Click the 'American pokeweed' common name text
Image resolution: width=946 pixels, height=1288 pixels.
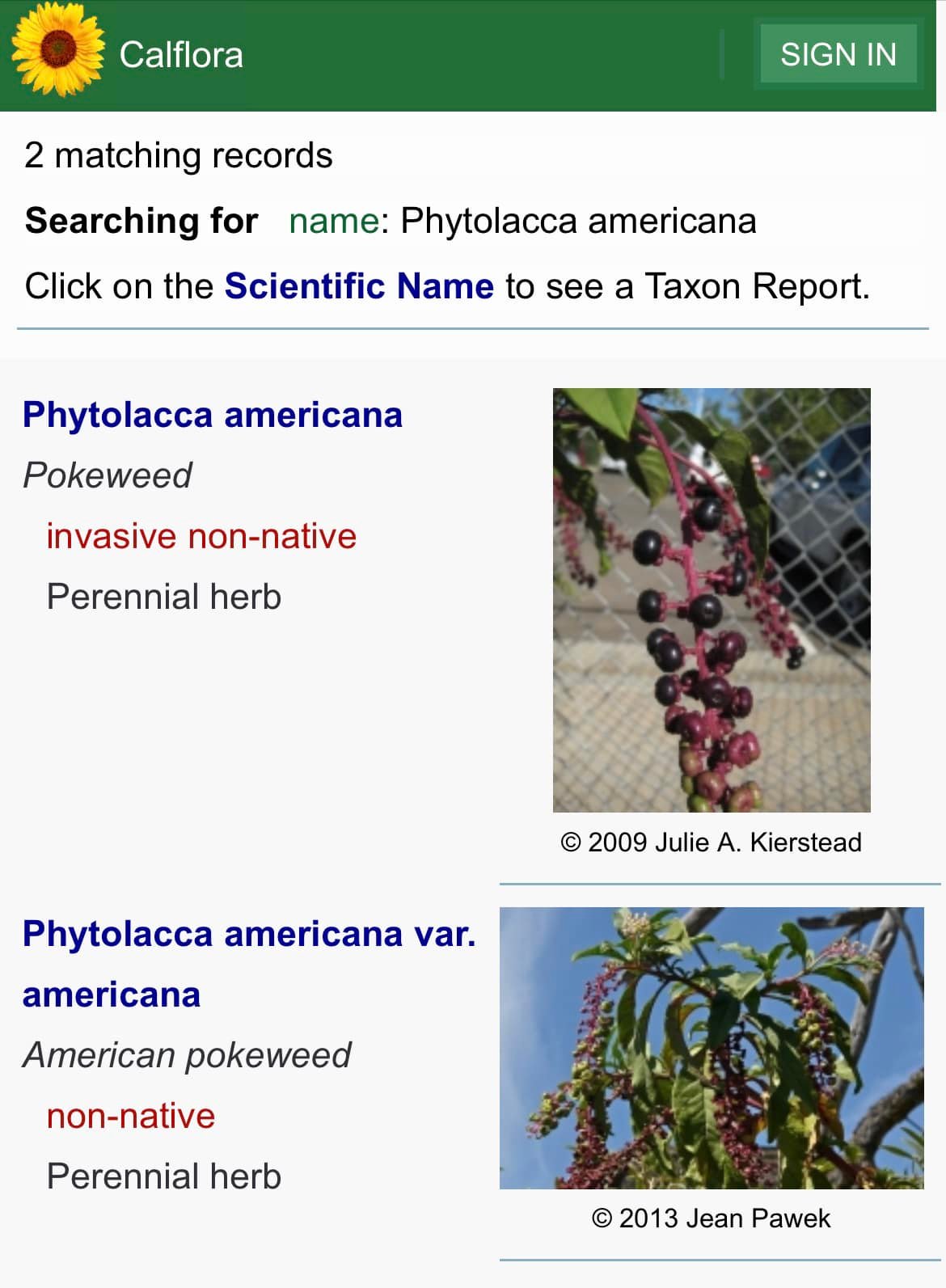point(187,1055)
